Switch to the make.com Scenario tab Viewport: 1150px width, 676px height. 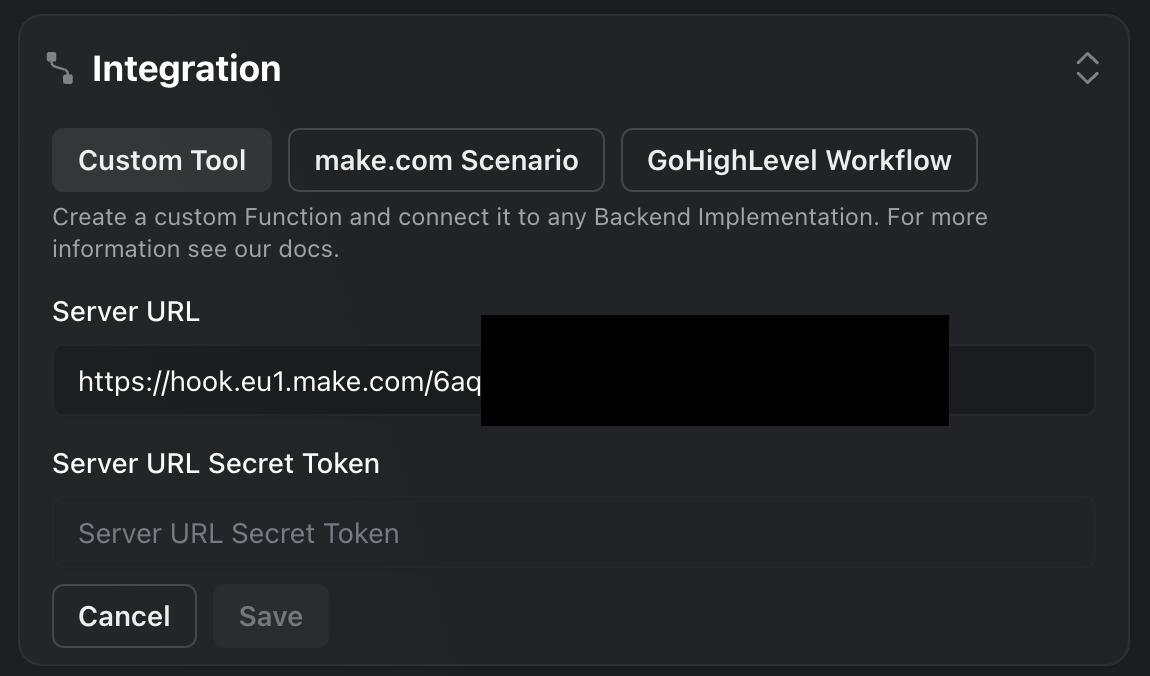click(x=446, y=160)
